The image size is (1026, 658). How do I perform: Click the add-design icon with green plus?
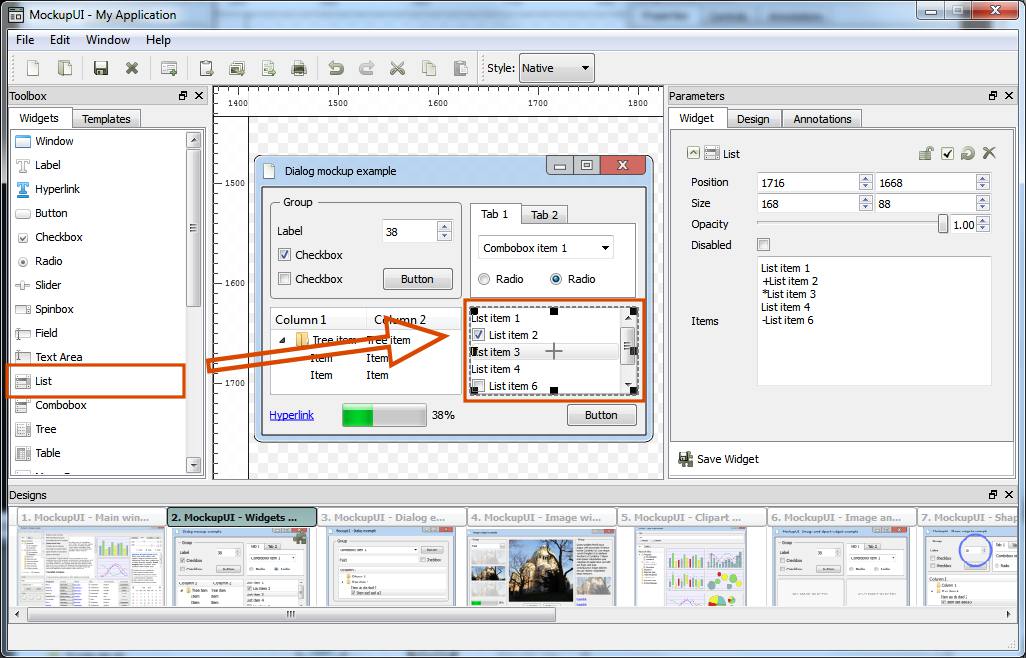click(169, 68)
